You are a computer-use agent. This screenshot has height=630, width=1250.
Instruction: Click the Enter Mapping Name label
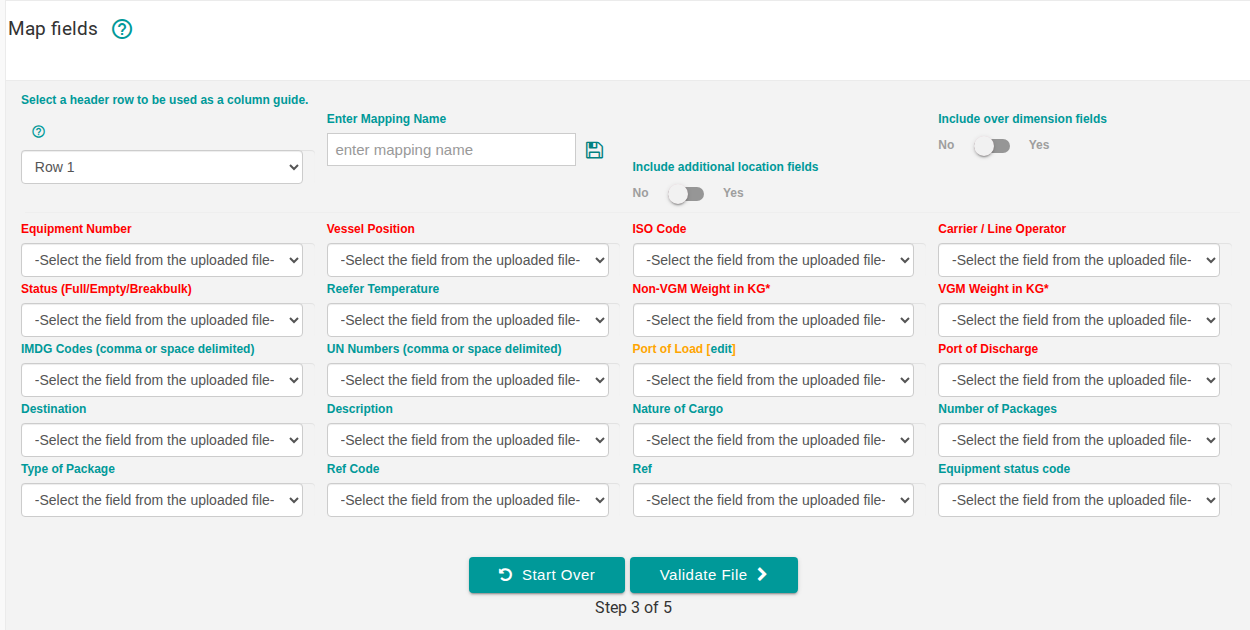tap(387, 119)
